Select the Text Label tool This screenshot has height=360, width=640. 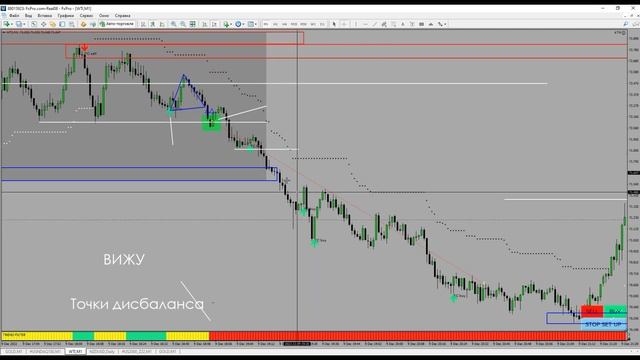pos(412,24)
